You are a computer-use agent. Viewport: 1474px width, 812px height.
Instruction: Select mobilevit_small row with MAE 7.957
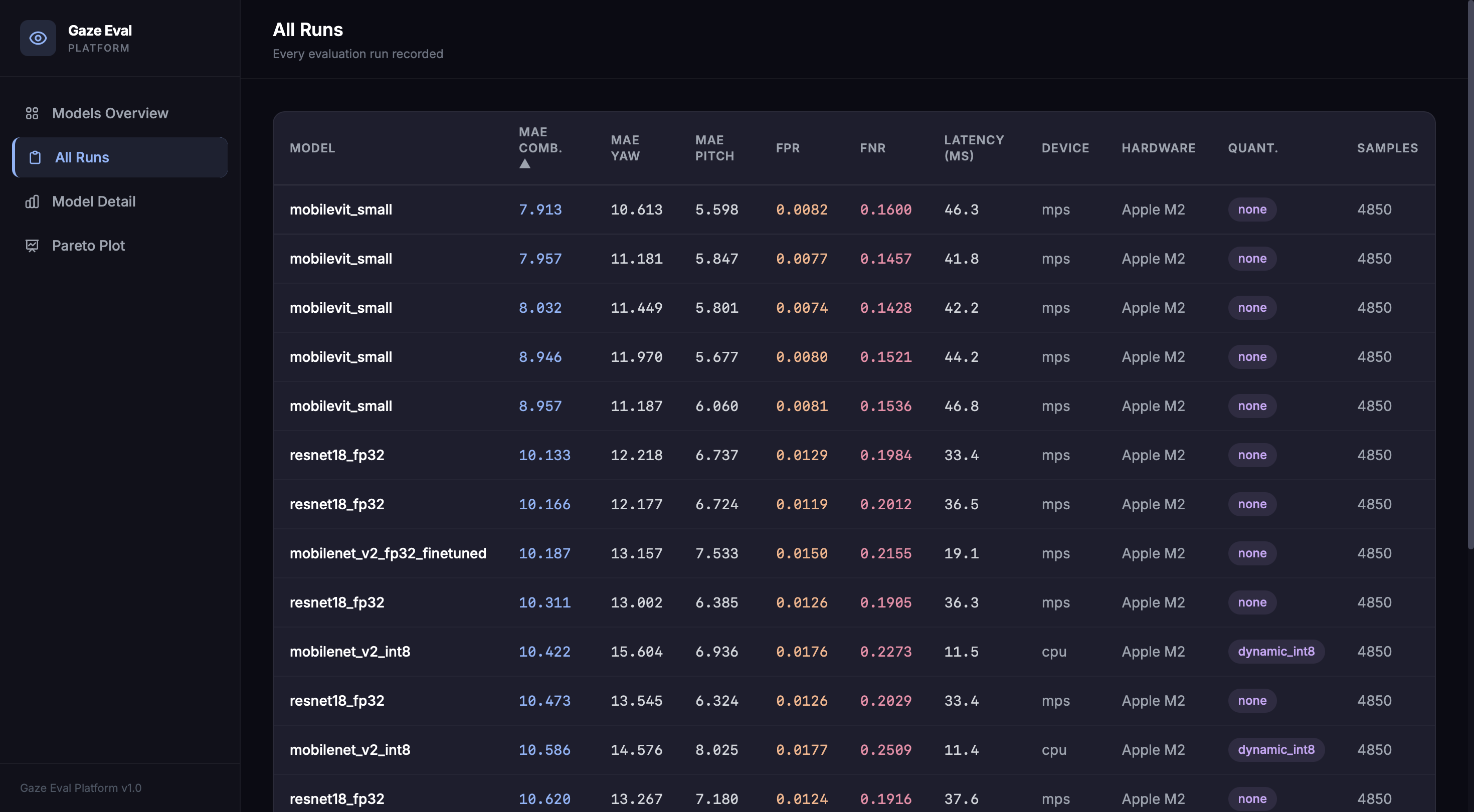[854, 259]
